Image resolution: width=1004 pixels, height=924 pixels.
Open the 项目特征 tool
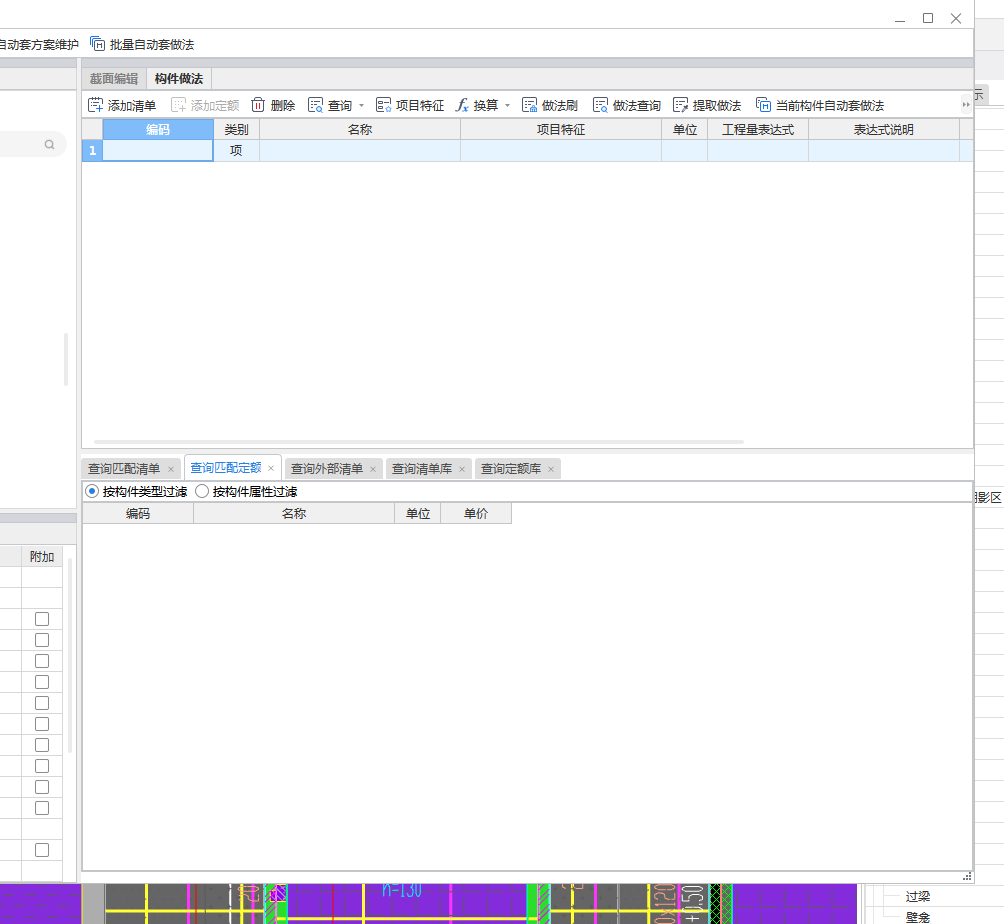pos(410,105)
